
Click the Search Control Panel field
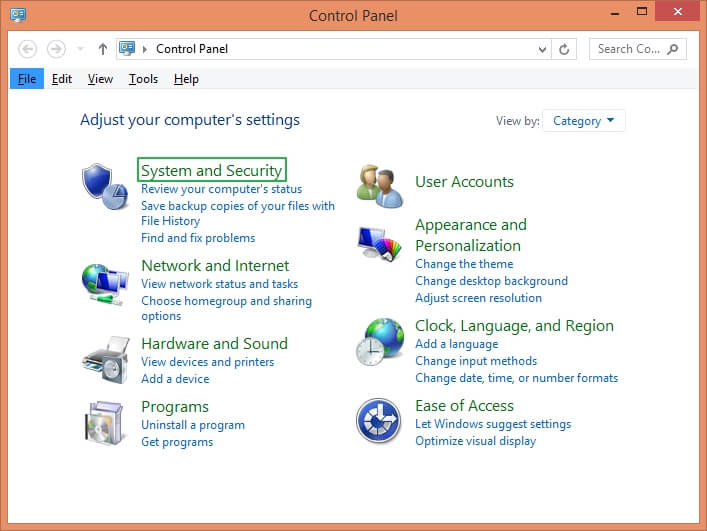(x=638, y=49)
